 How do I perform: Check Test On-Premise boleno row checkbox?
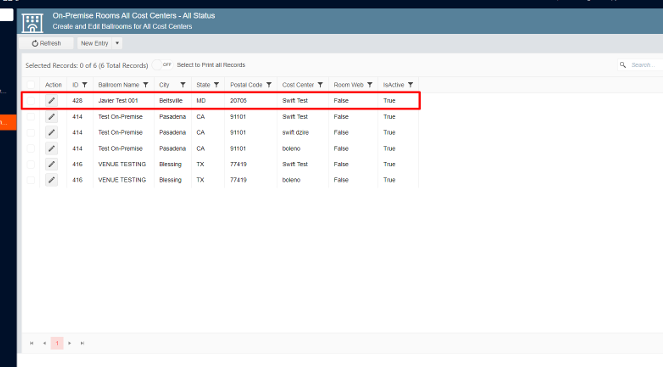[31, 148]
